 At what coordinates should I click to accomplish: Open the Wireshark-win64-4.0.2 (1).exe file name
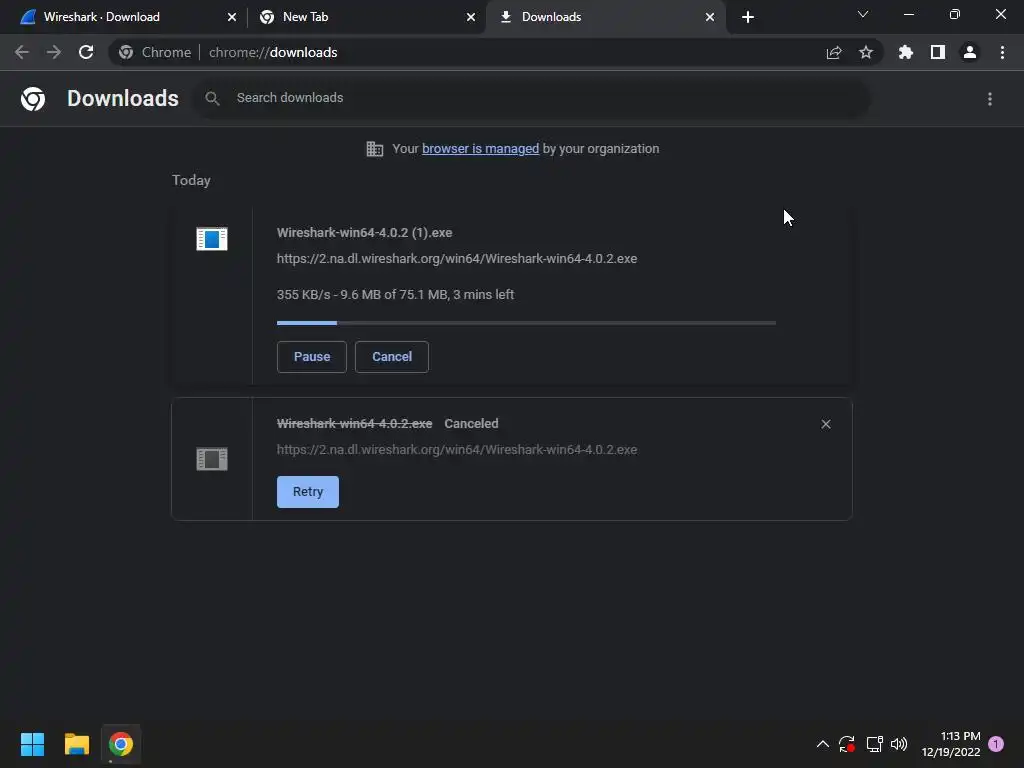(x=364, y=232)
